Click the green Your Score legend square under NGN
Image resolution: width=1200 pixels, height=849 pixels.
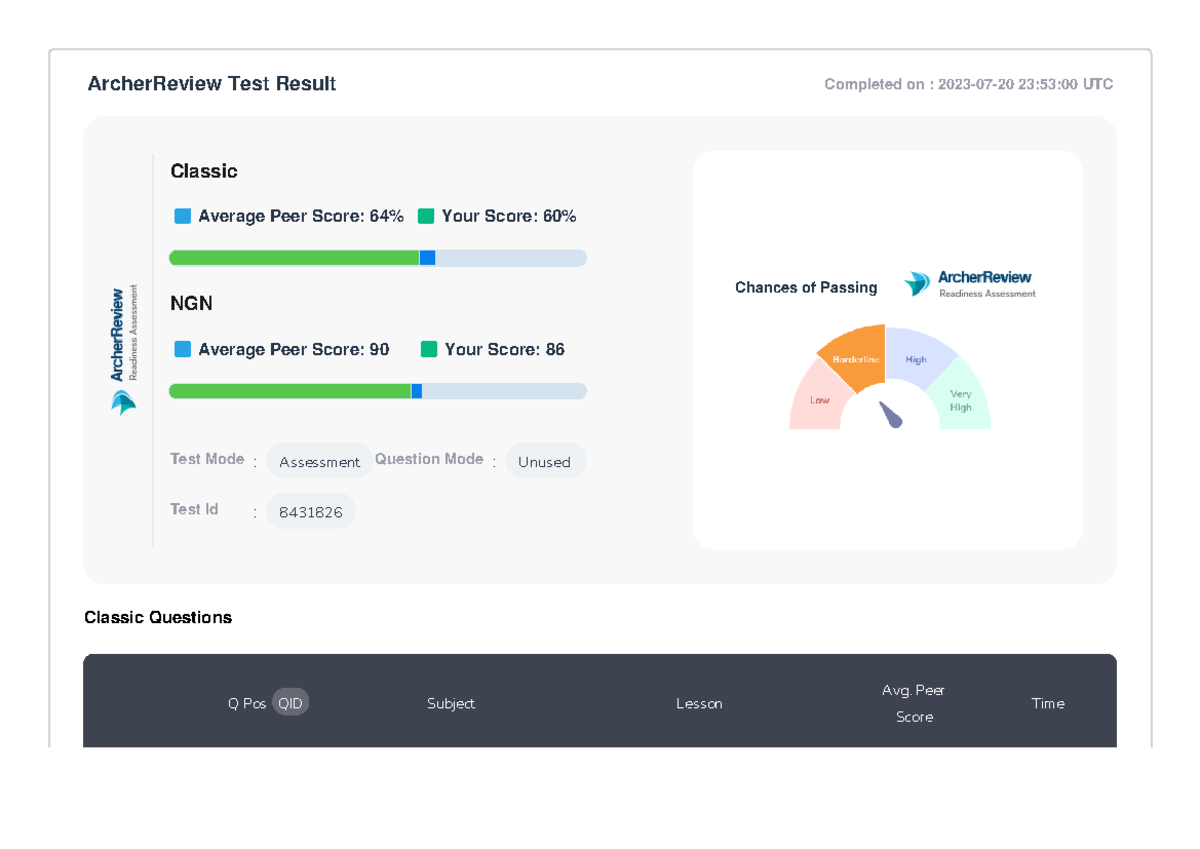(x=428, y=349)
